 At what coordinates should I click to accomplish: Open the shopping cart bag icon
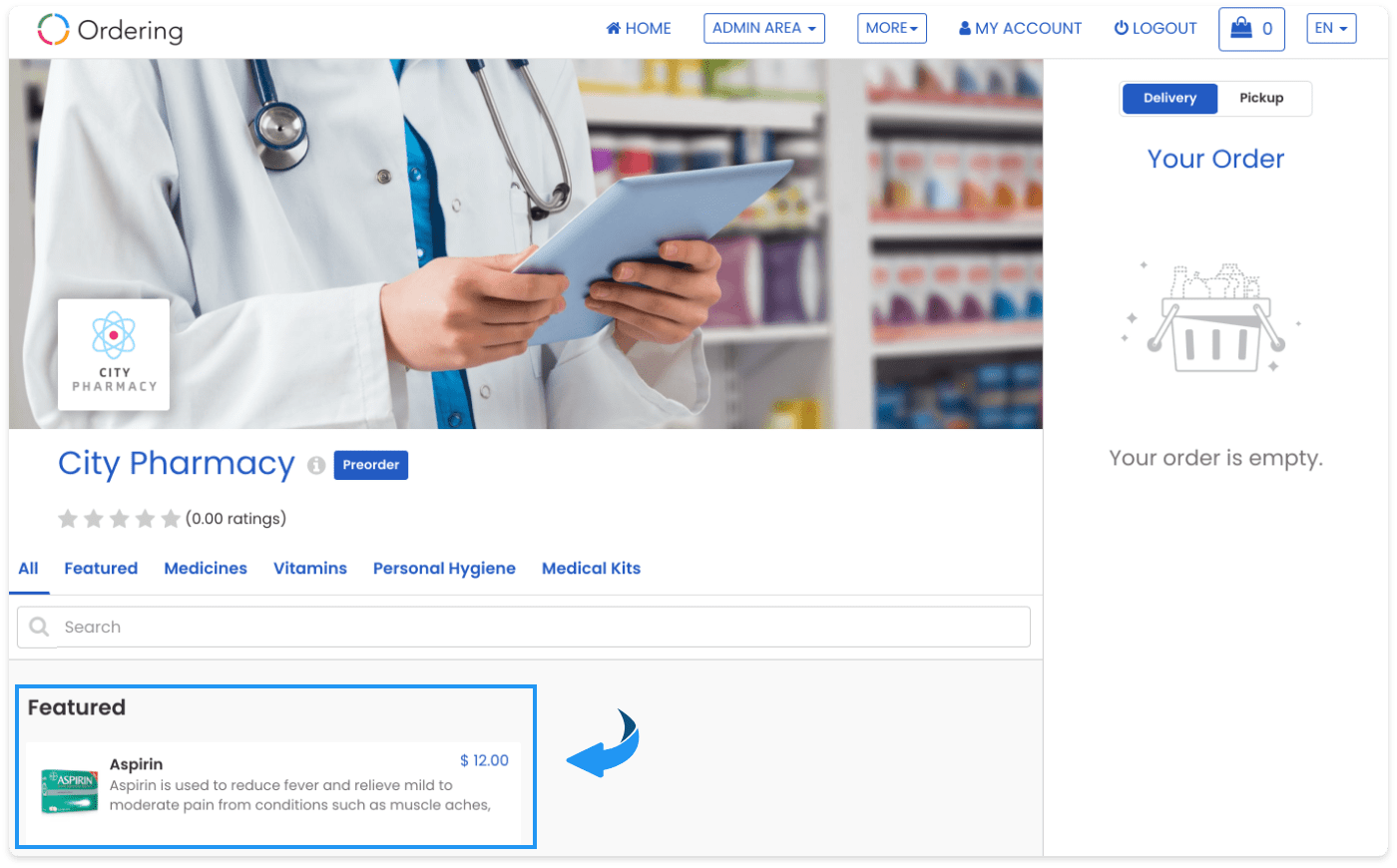tap(1241, 28)
